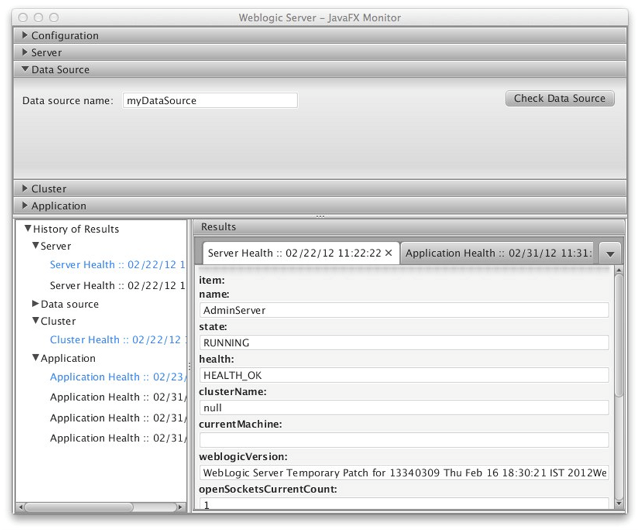Switch to Application Health 02/31/12 tab
The width and height of the screenshot is (640, 531).
(498, 253)
